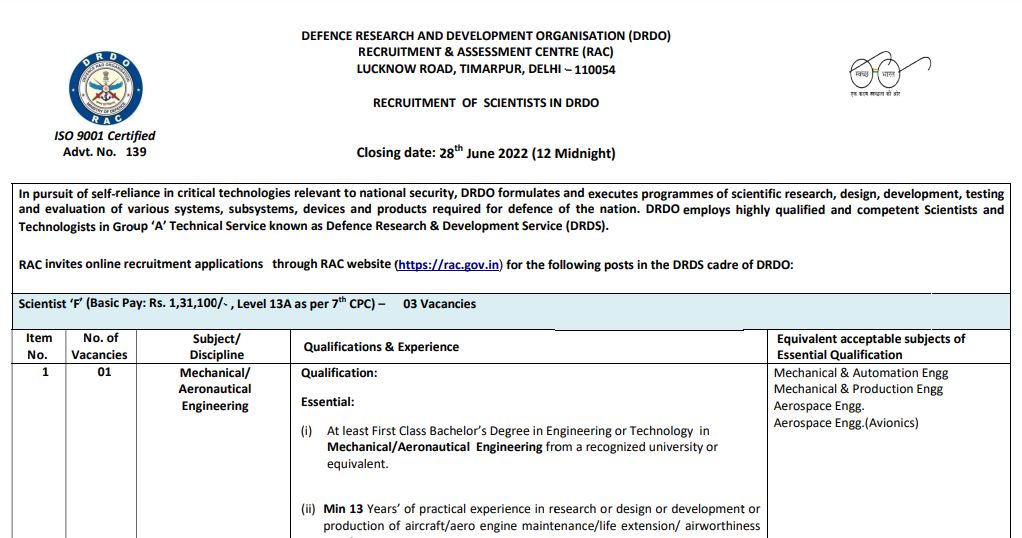Click the Swachh Bharat spectacles logo
This screenshot has width=1022, height=538.
click(x=890, y=74)
